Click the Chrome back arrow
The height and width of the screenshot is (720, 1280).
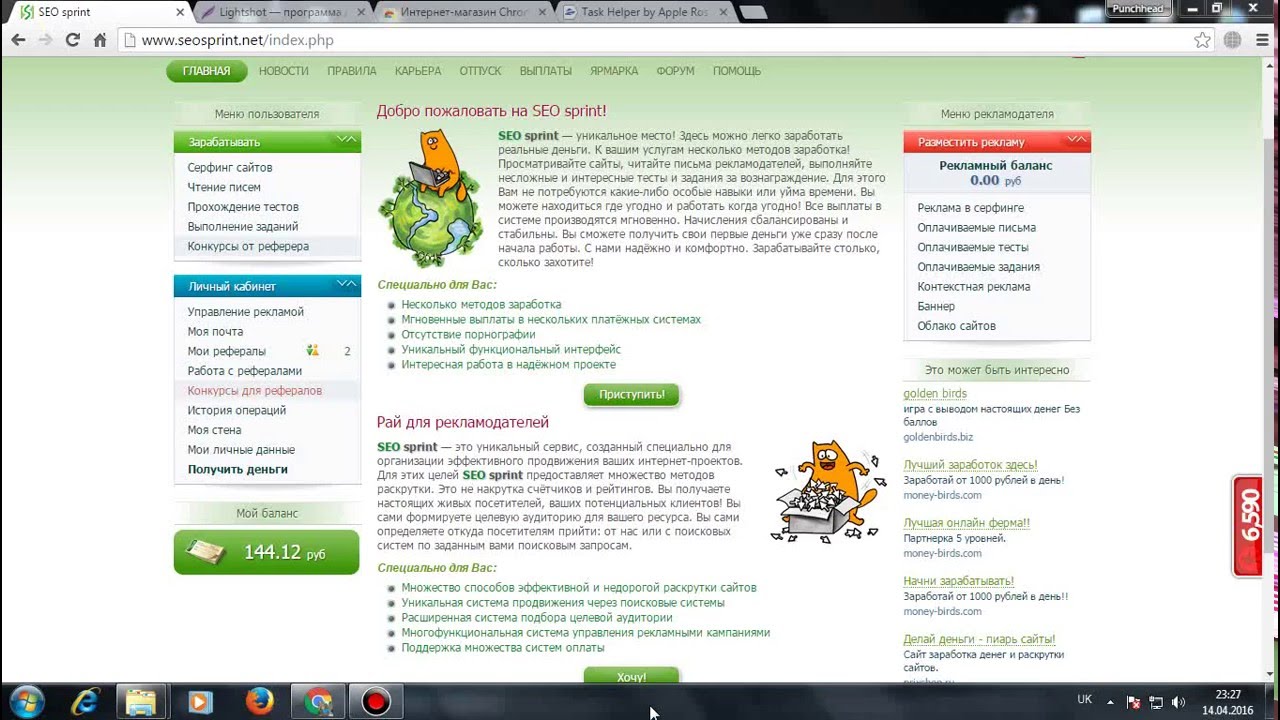coord(17,40)
